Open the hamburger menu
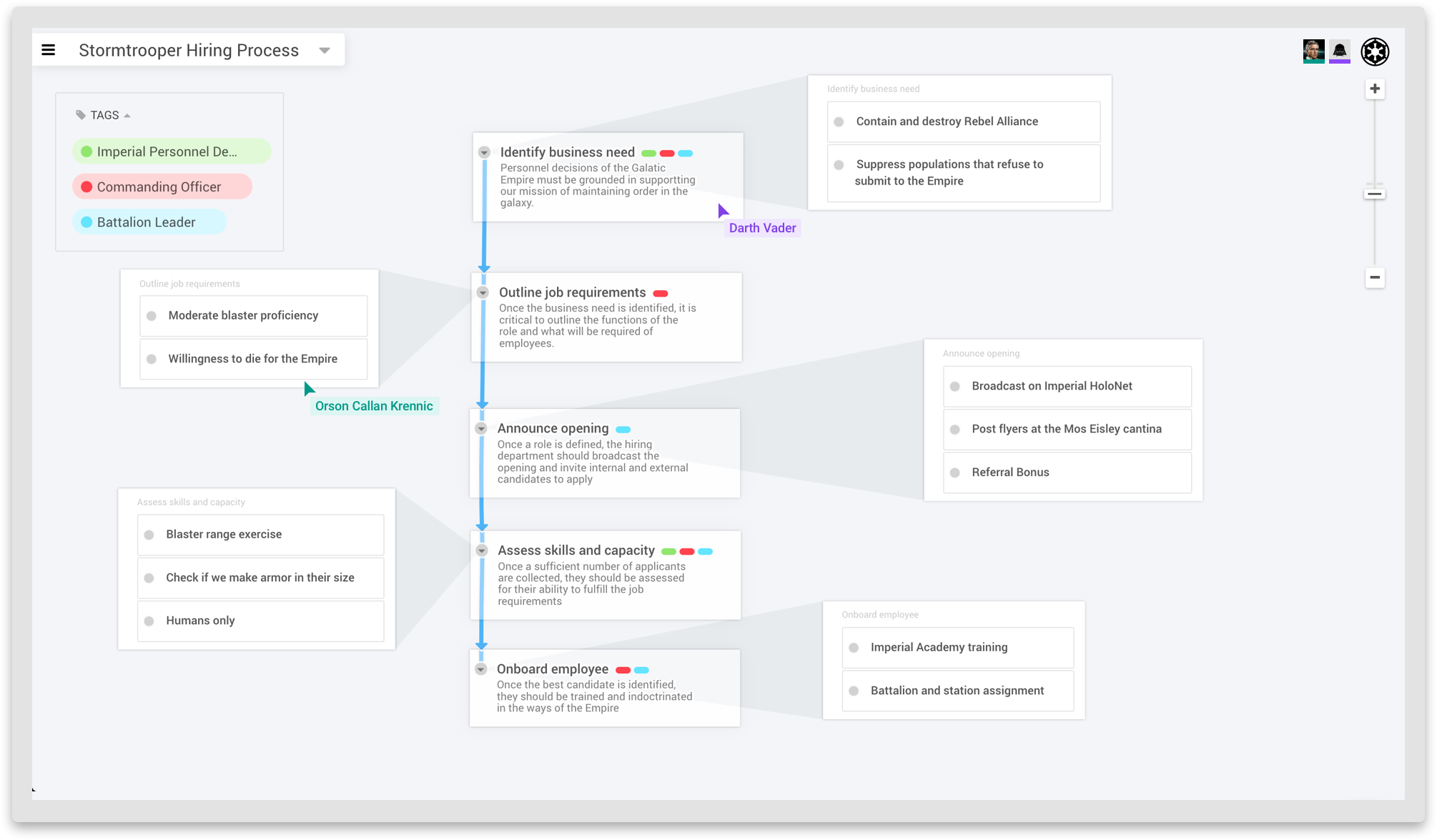Image resolution: width=1437 pixels, height=840 pixels. point(49,50)
